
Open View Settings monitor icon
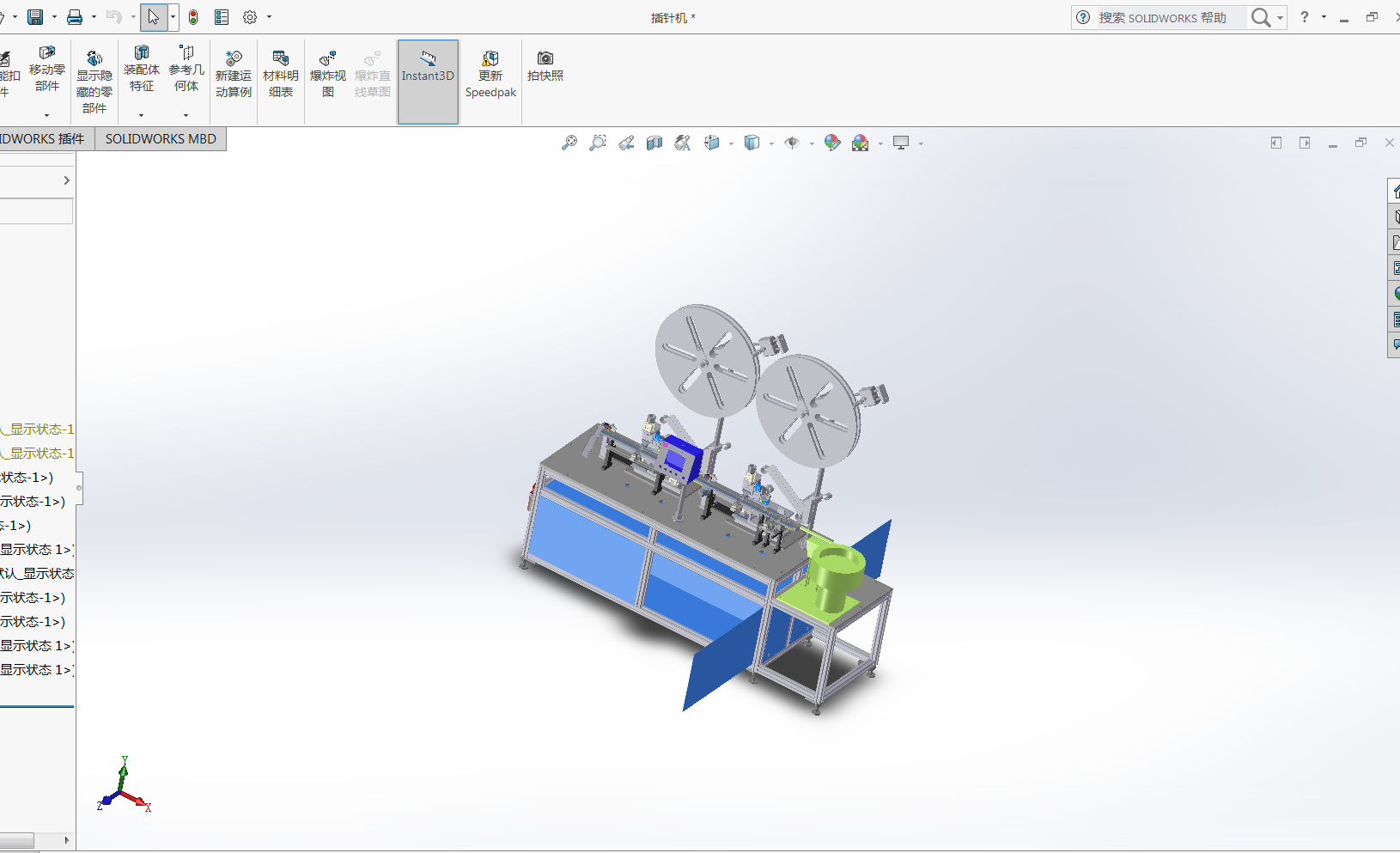click(901, 143)
